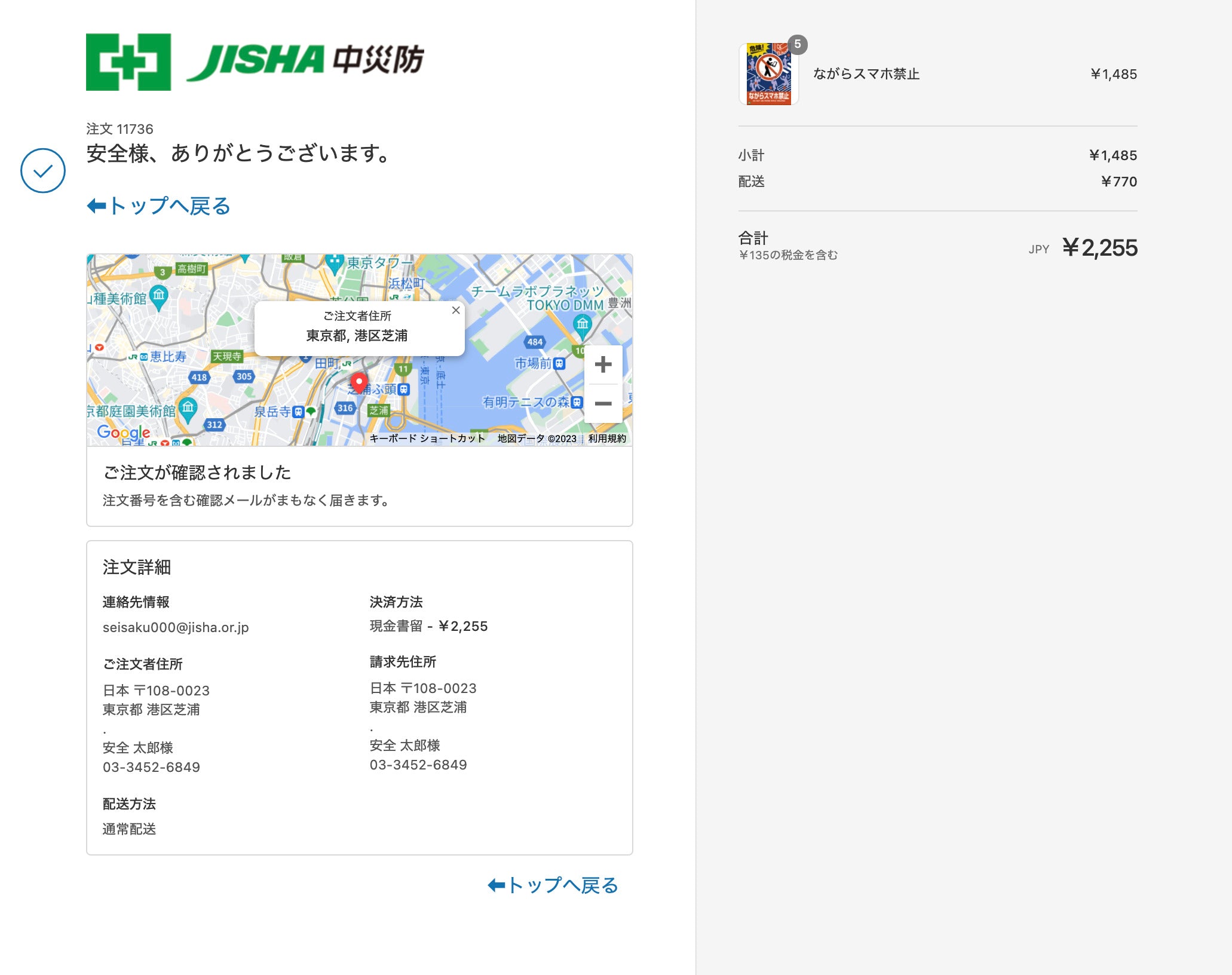The height and width of the screenshot is (975, 1232).
Task: Click the 有明テニスの森 station icon
Action: (577, 402)
